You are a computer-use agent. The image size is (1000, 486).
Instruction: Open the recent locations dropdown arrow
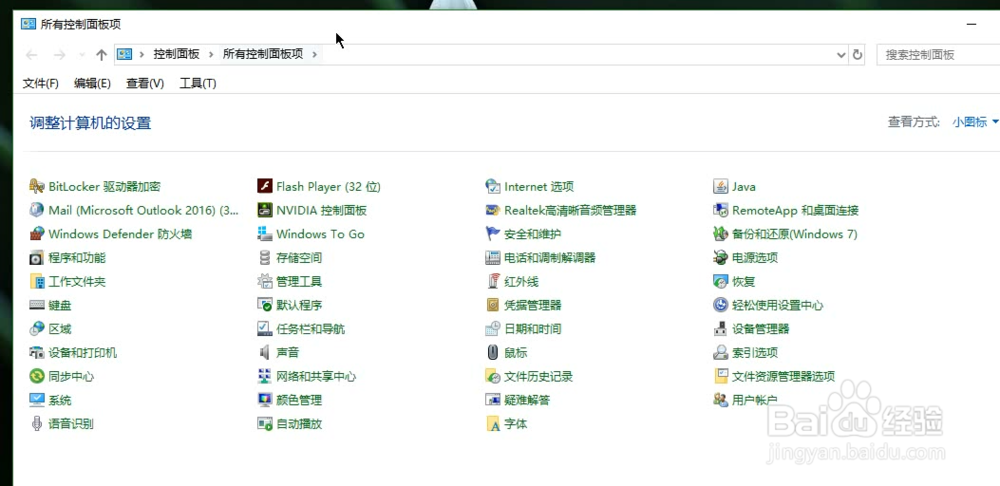click(82, 55)
